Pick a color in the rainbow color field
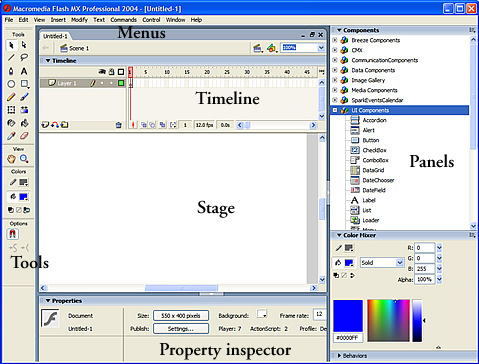 (x=388, y=320)
